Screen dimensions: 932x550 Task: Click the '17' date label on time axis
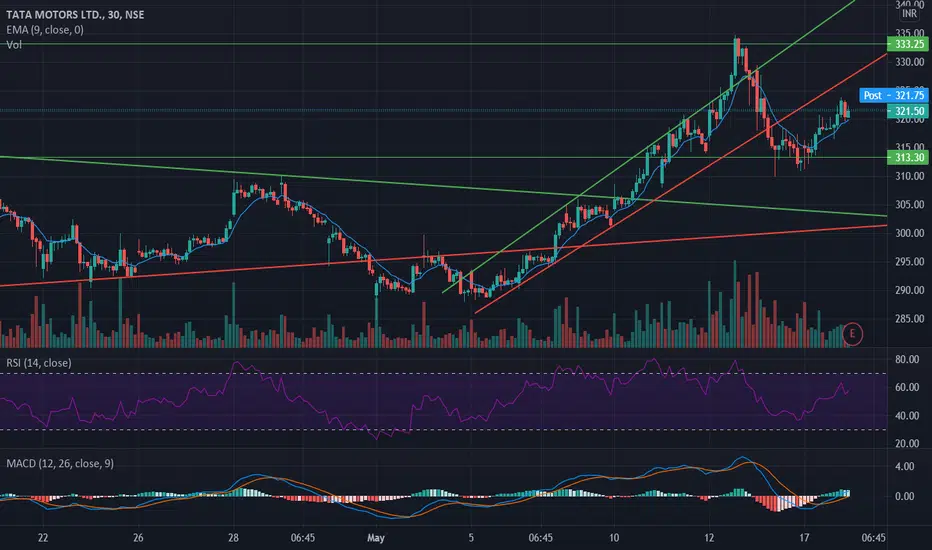coord(804,538)
